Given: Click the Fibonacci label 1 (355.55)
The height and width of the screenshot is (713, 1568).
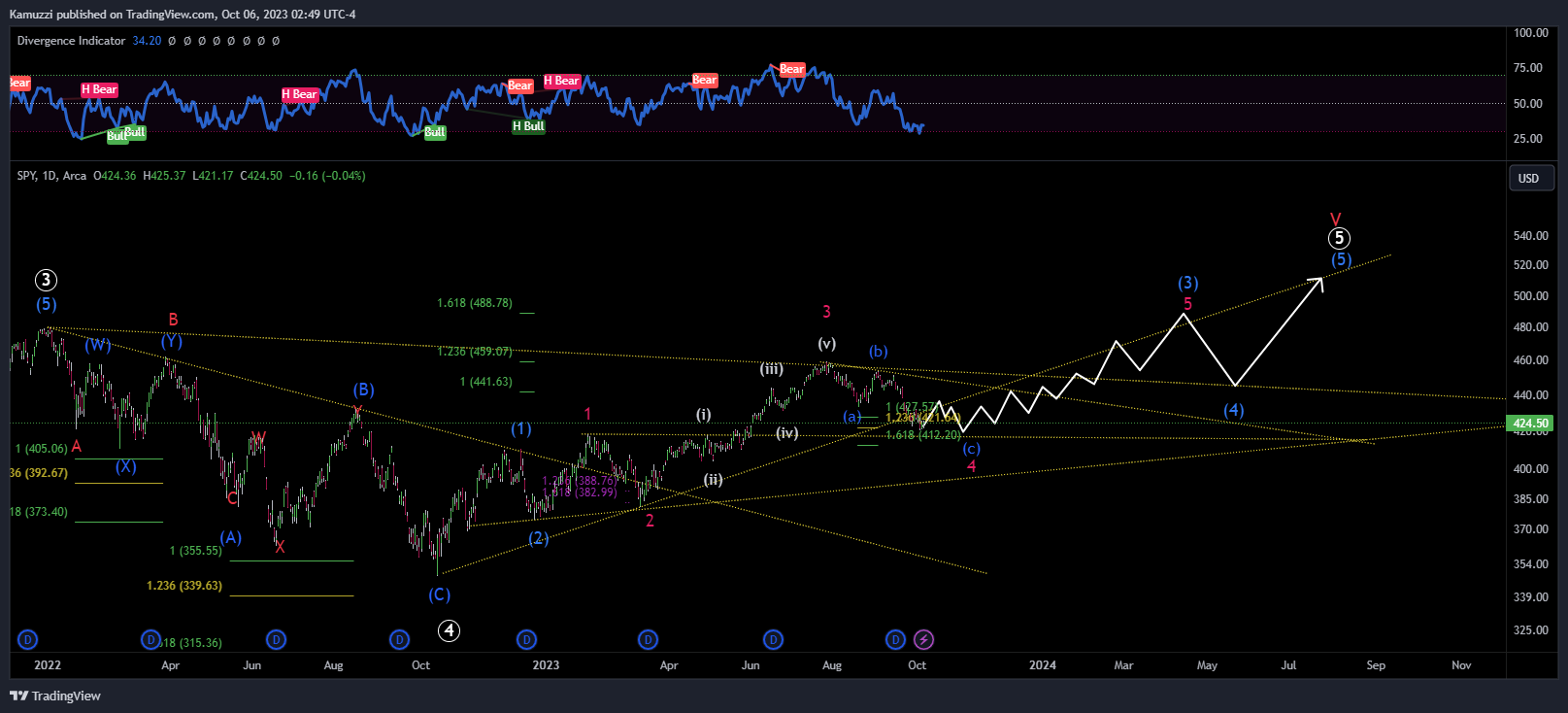Looking at the screenshot, I should pos(196,551).
